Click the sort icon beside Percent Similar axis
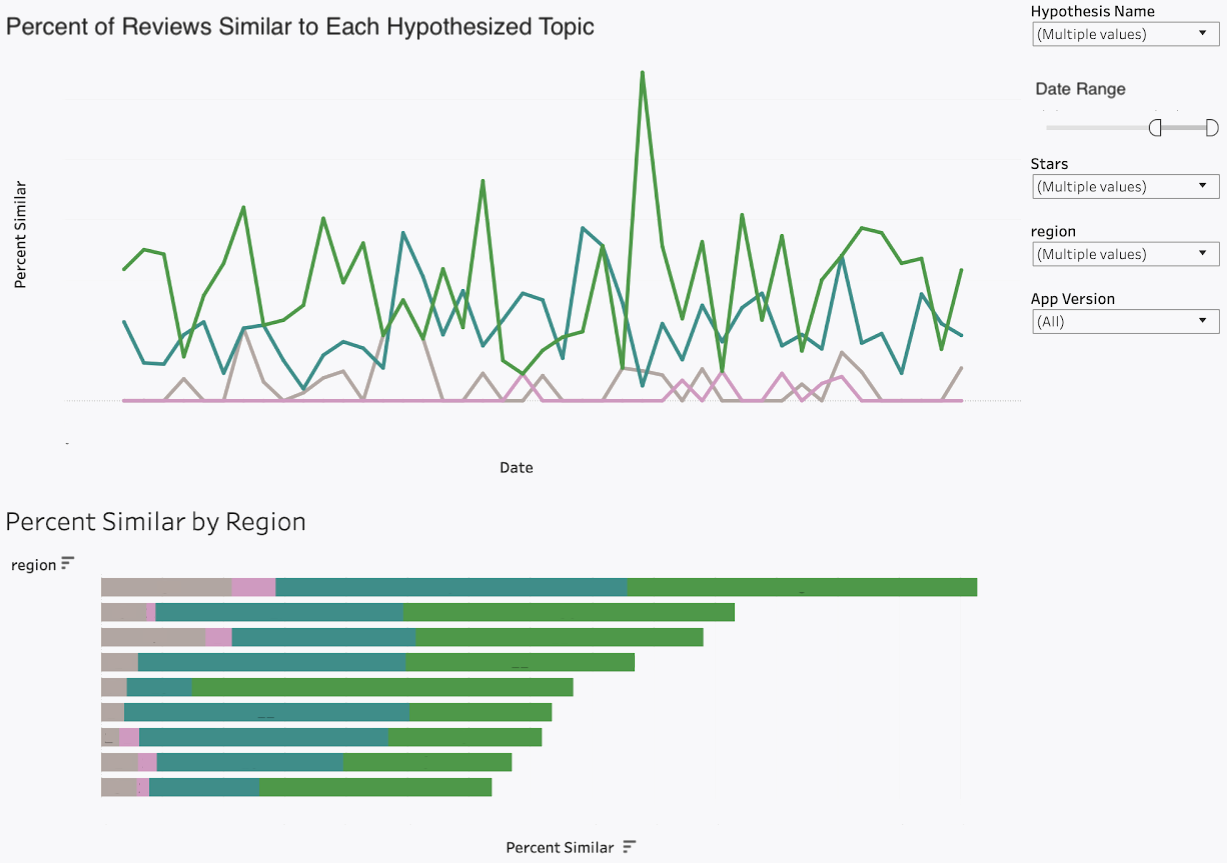This screenshot has width=1227, height=863. point(629,847)
